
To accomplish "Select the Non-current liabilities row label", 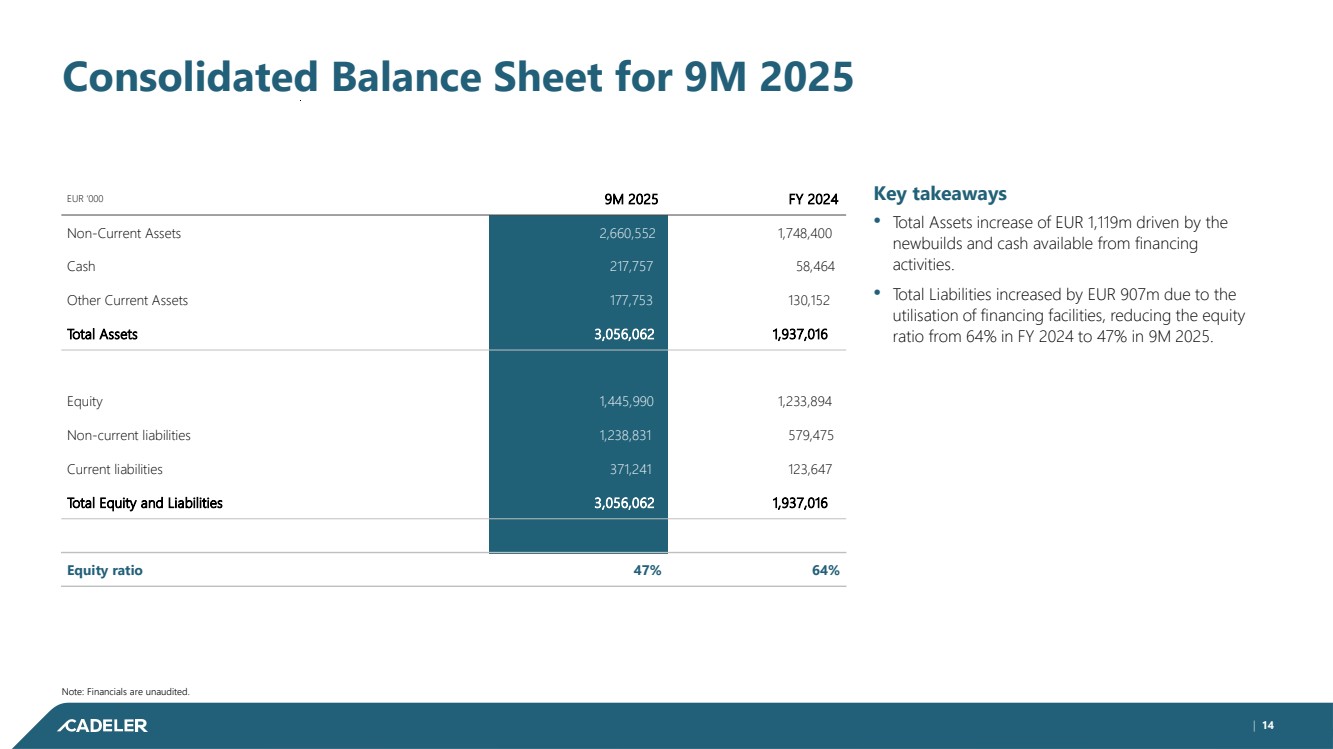I will pyautogui.click(x=128, y=435).
